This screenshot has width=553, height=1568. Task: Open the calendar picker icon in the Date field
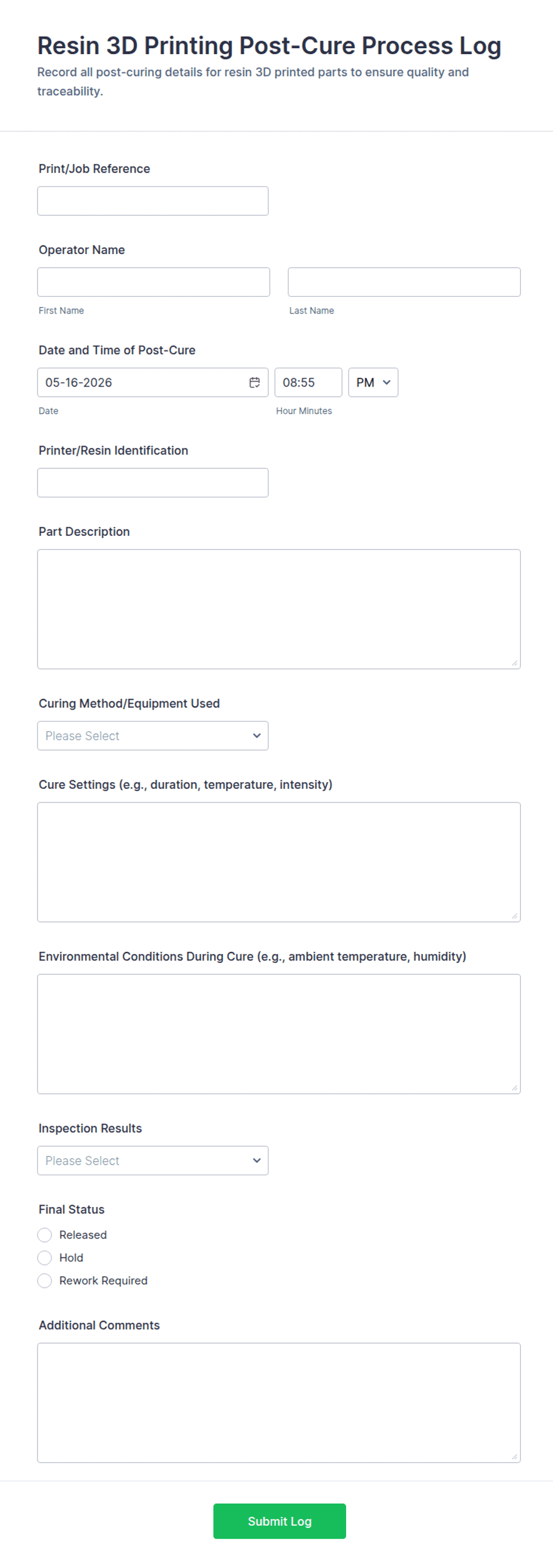point(254,382)
